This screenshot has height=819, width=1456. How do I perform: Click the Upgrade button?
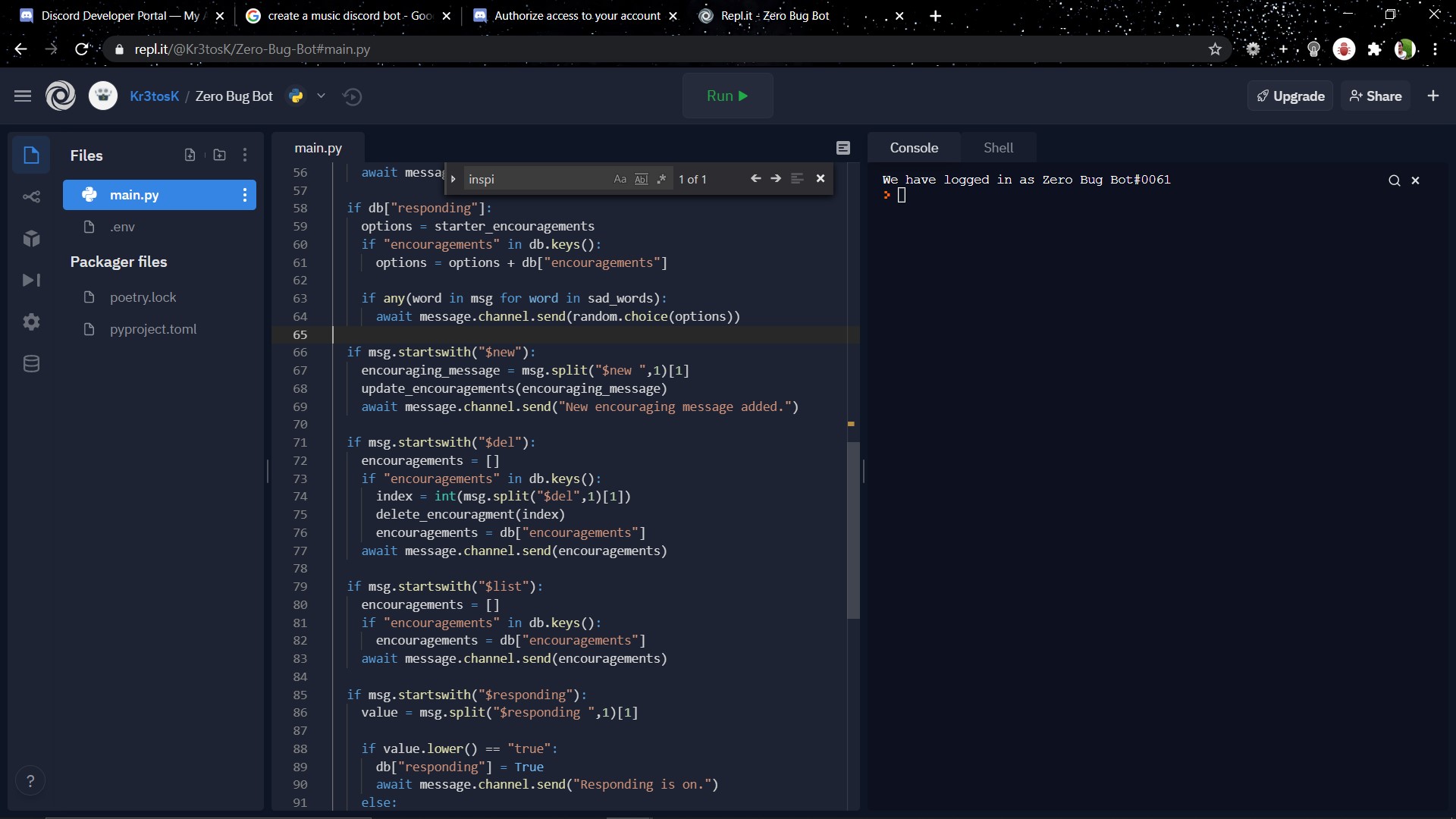tap(1290, 96)
